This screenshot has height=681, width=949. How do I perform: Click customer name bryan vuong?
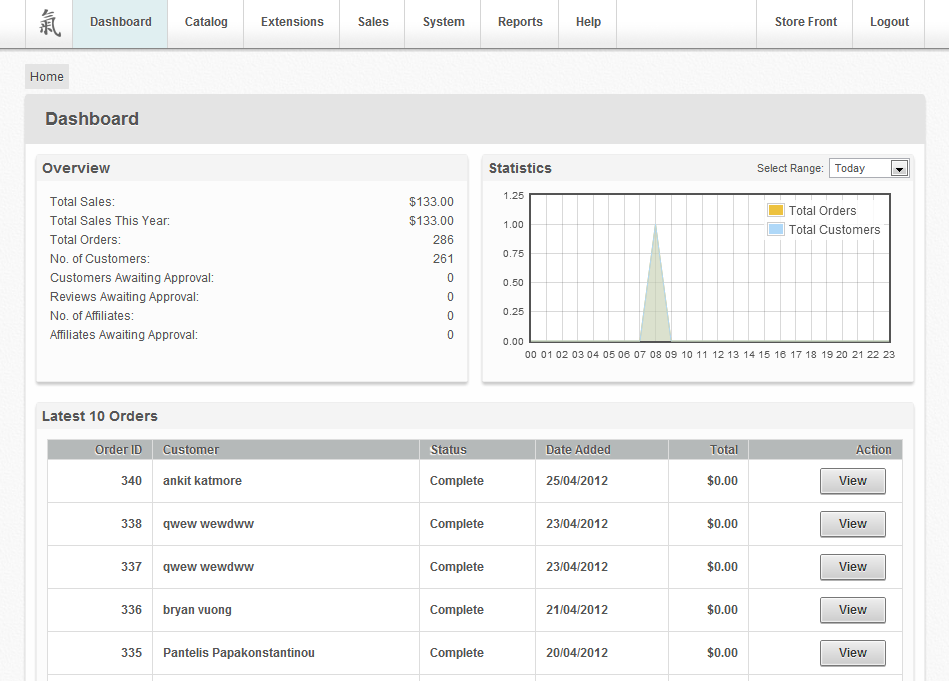[x=197, y=610]
